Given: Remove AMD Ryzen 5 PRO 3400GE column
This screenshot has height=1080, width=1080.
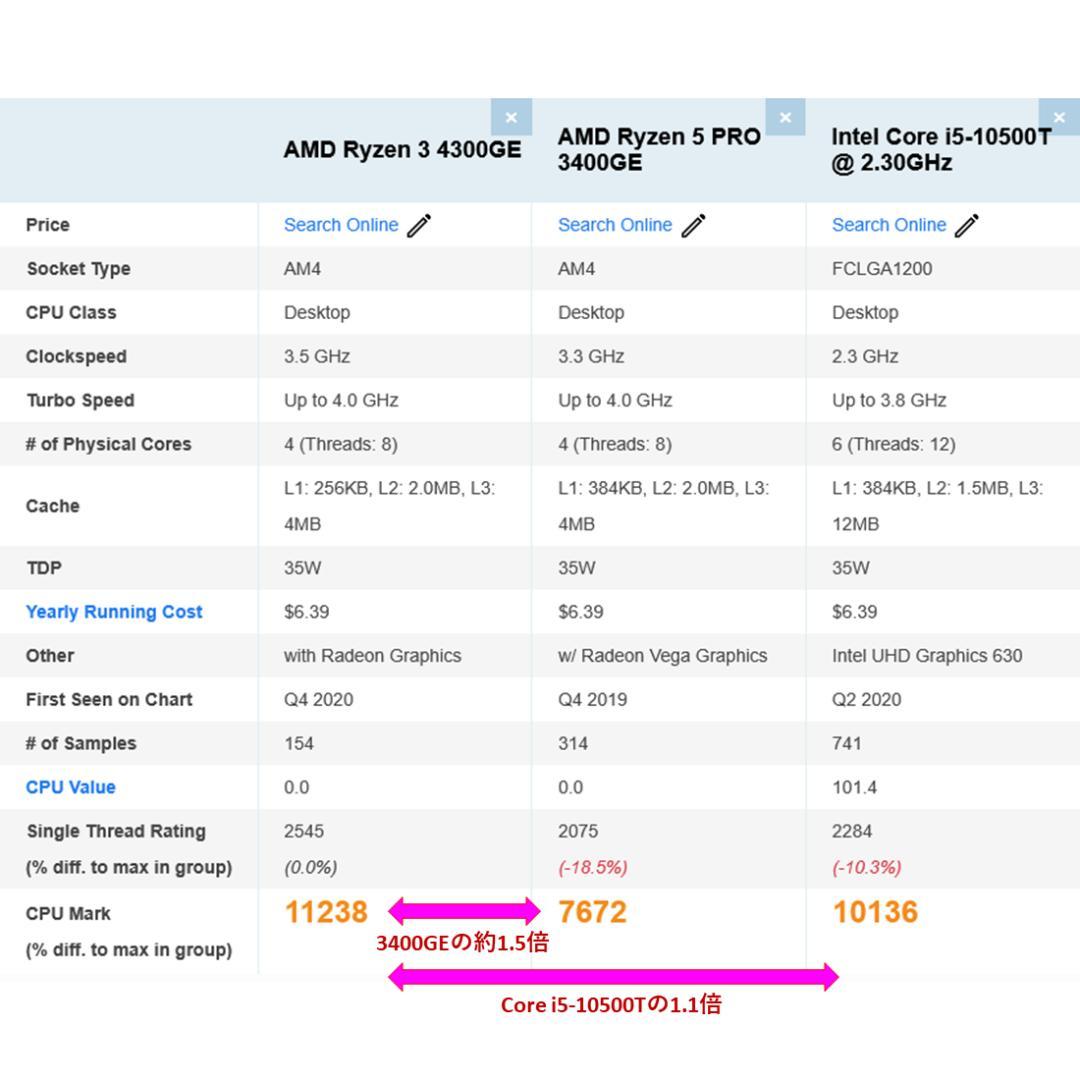Looking at the screenshot, I should pos(785,118).
